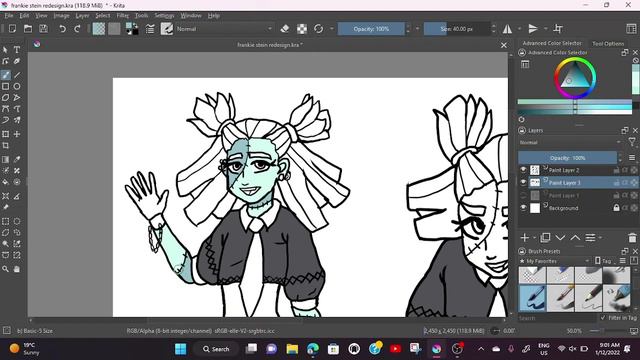The width and height of the screenshot is (640, 360).
Task: Select the Color Sampler eyedropper tool
Action: click(17, 160)
